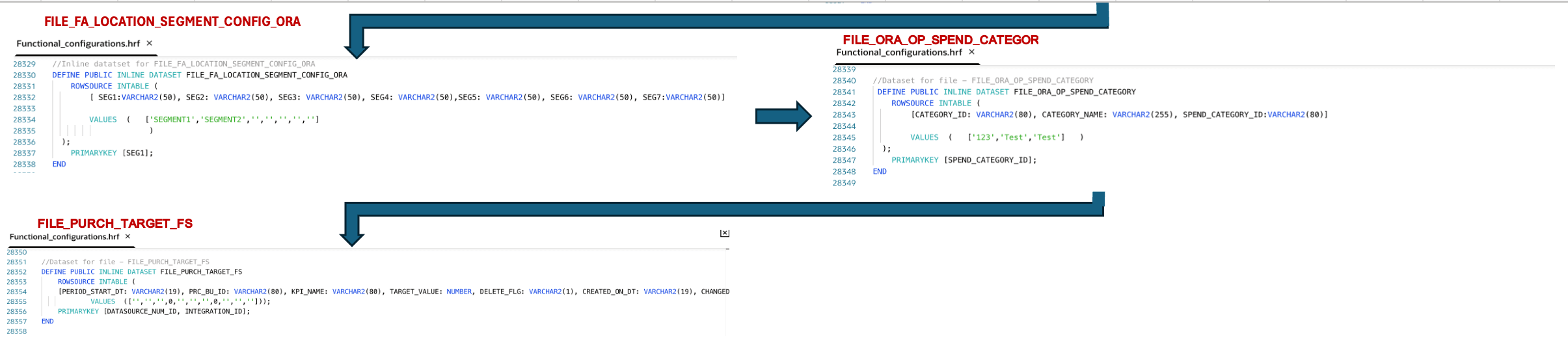Click line number 28345 in the gutter

pos(844,137)
